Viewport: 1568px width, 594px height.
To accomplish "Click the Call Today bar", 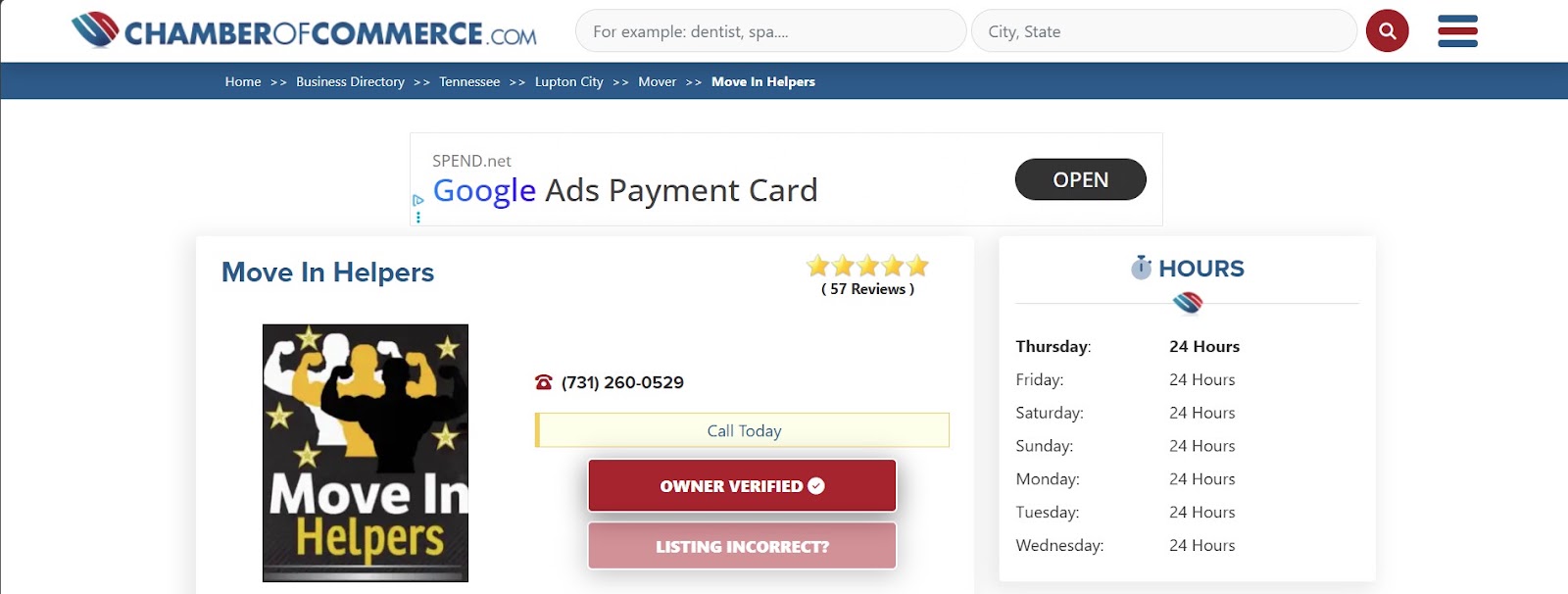I will [x=742, y=430].
